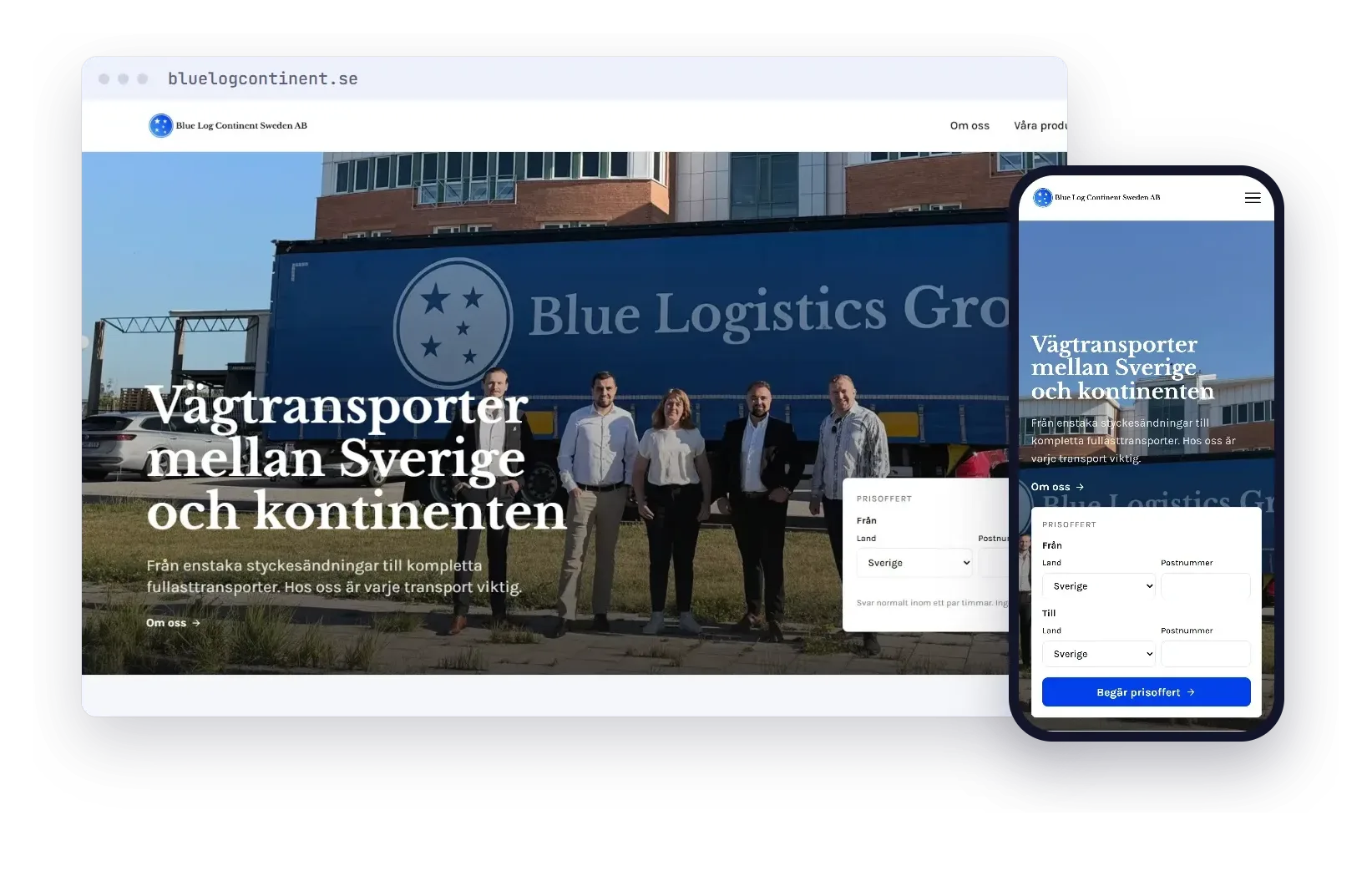Click the PRISOFFERT label in the mobile form
The image size is (1372, 871).
tap(1069, 524)
